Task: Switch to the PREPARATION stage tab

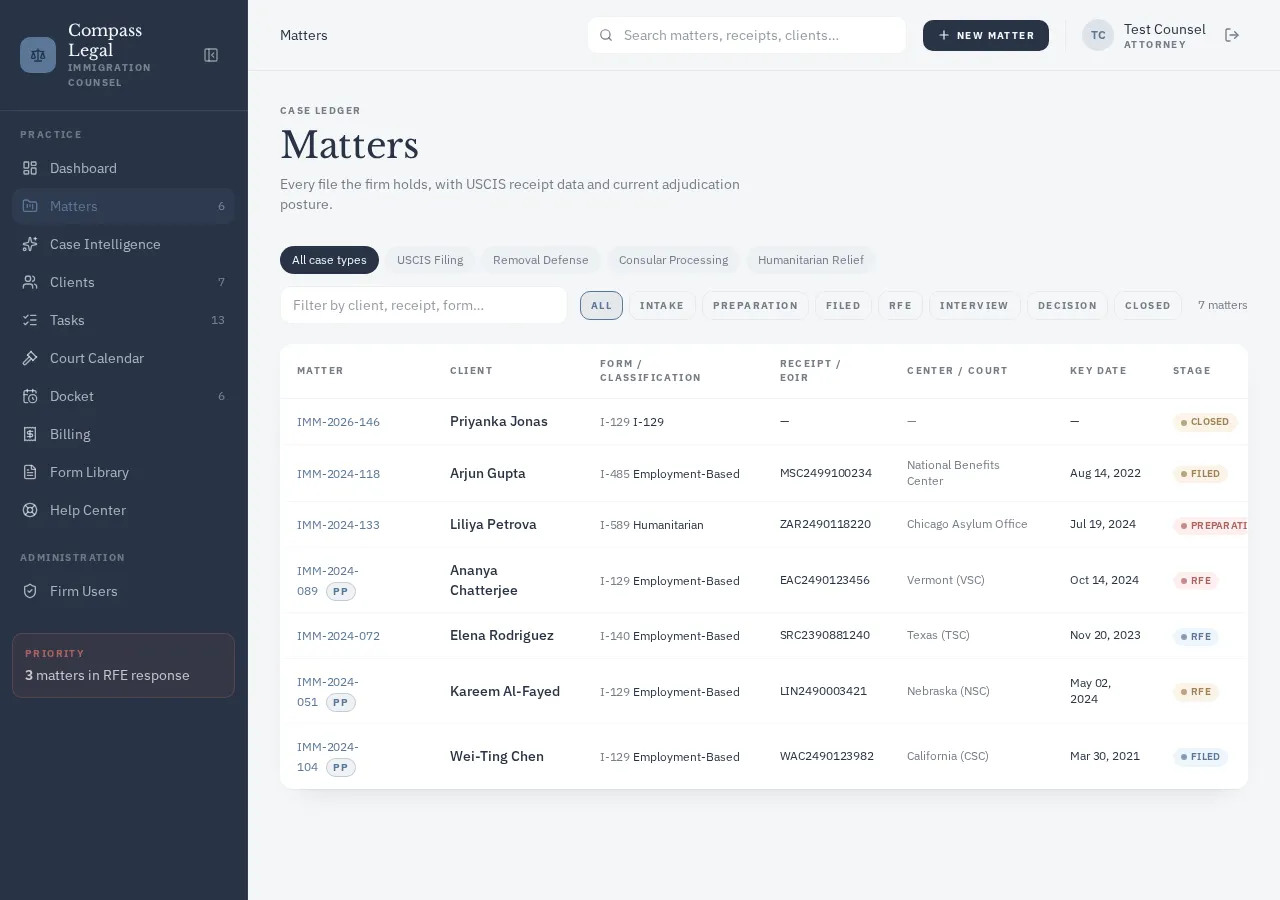Action: (755, 306)
